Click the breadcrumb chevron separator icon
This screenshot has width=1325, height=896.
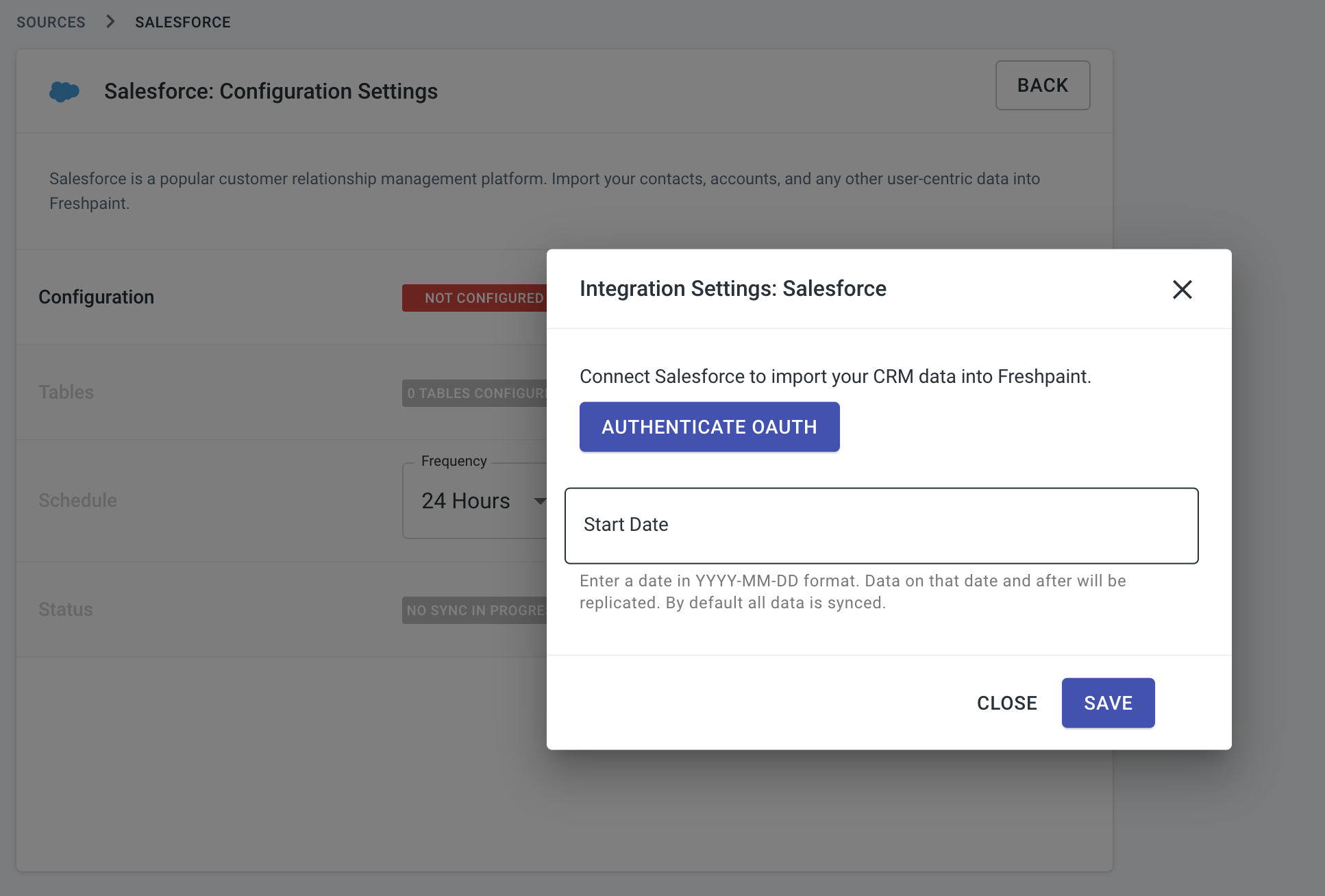pyautogui.click(x=110, y=22)
